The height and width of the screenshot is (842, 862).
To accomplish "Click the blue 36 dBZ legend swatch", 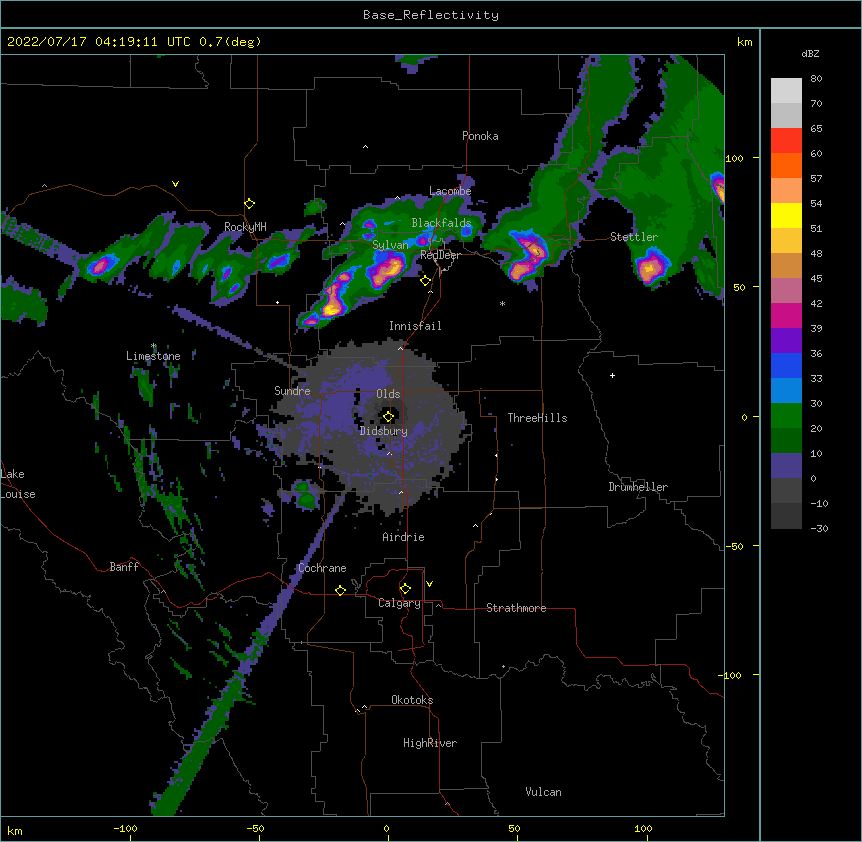I will (x=786, y=365).
